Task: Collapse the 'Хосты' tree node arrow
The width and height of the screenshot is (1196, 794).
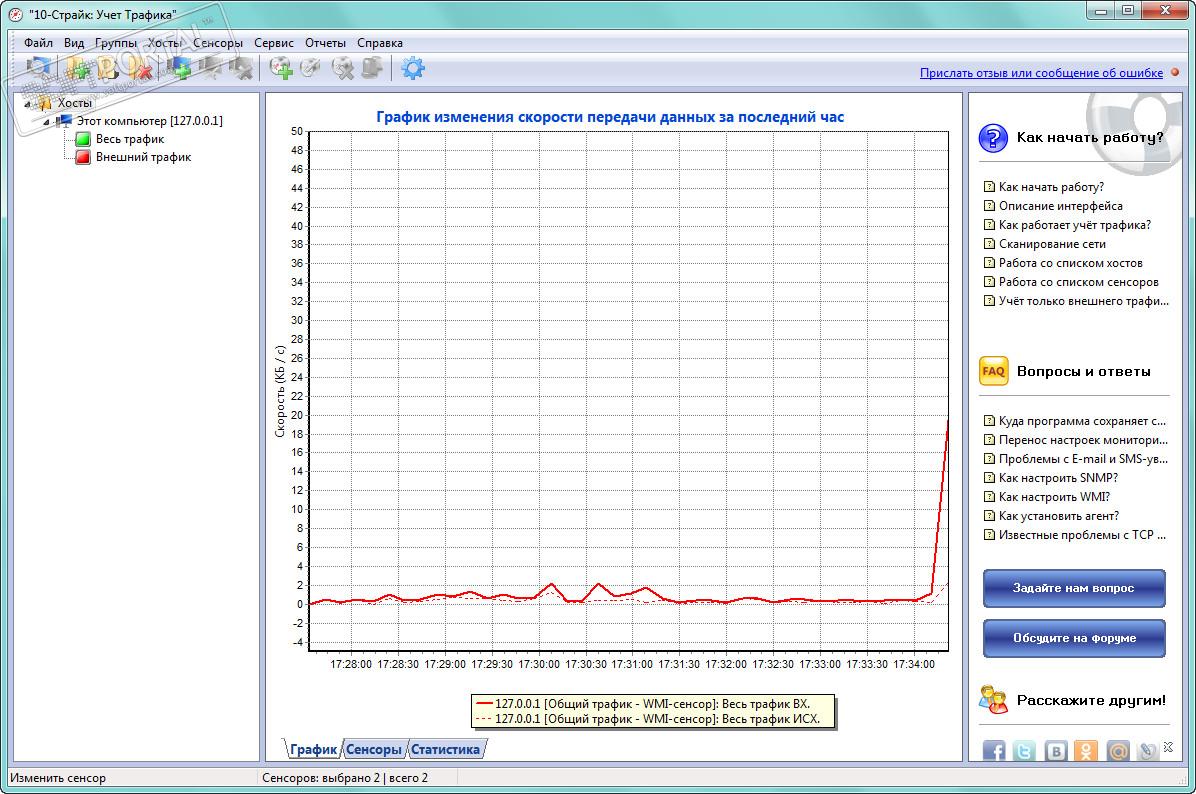Action: click(x=27, y=104)
